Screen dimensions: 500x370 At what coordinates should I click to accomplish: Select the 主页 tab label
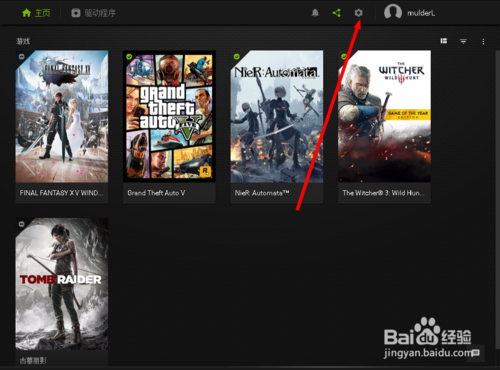click(42, 13)
